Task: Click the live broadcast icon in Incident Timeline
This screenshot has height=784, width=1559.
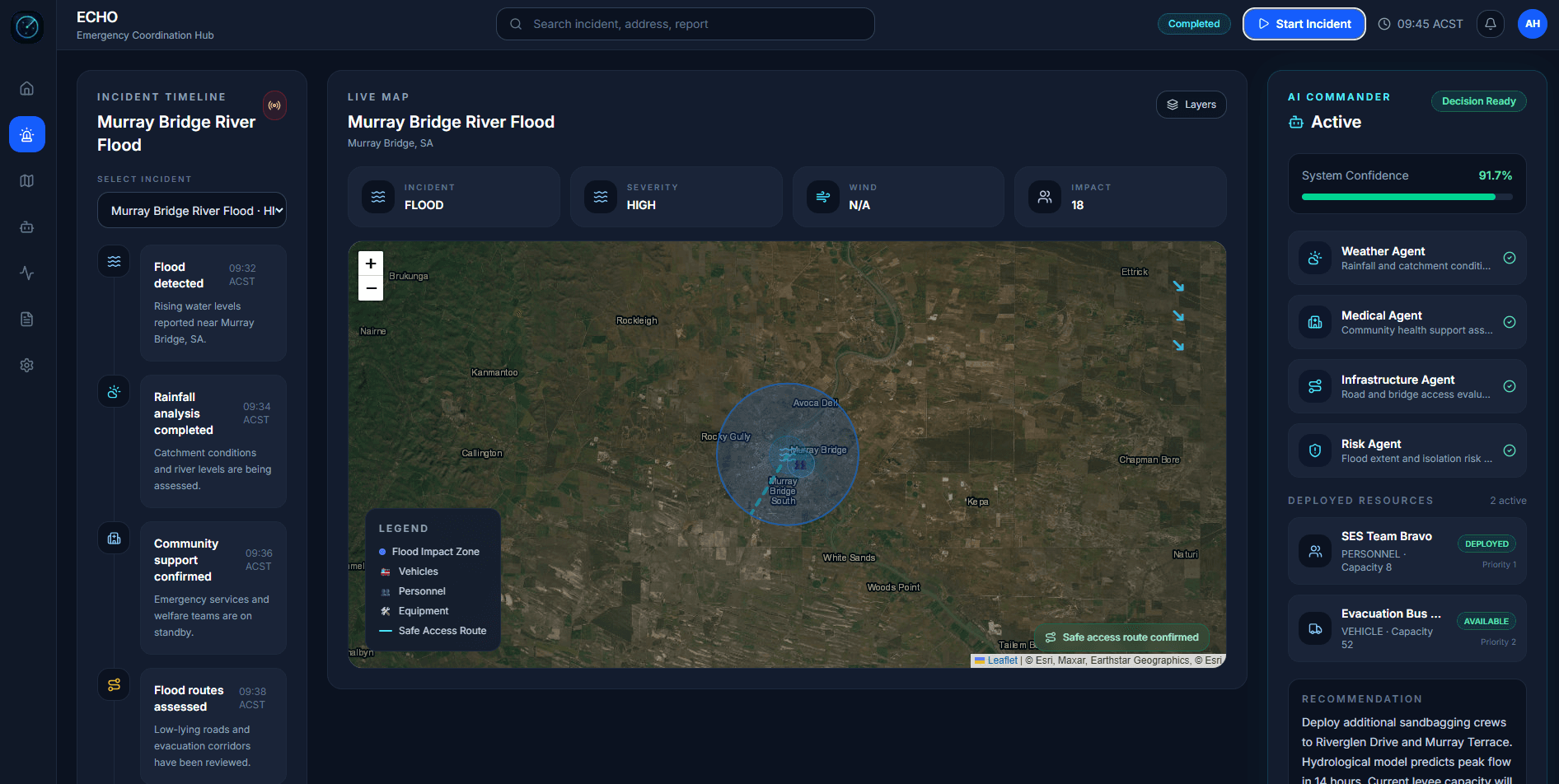Action: click(274, 105)
